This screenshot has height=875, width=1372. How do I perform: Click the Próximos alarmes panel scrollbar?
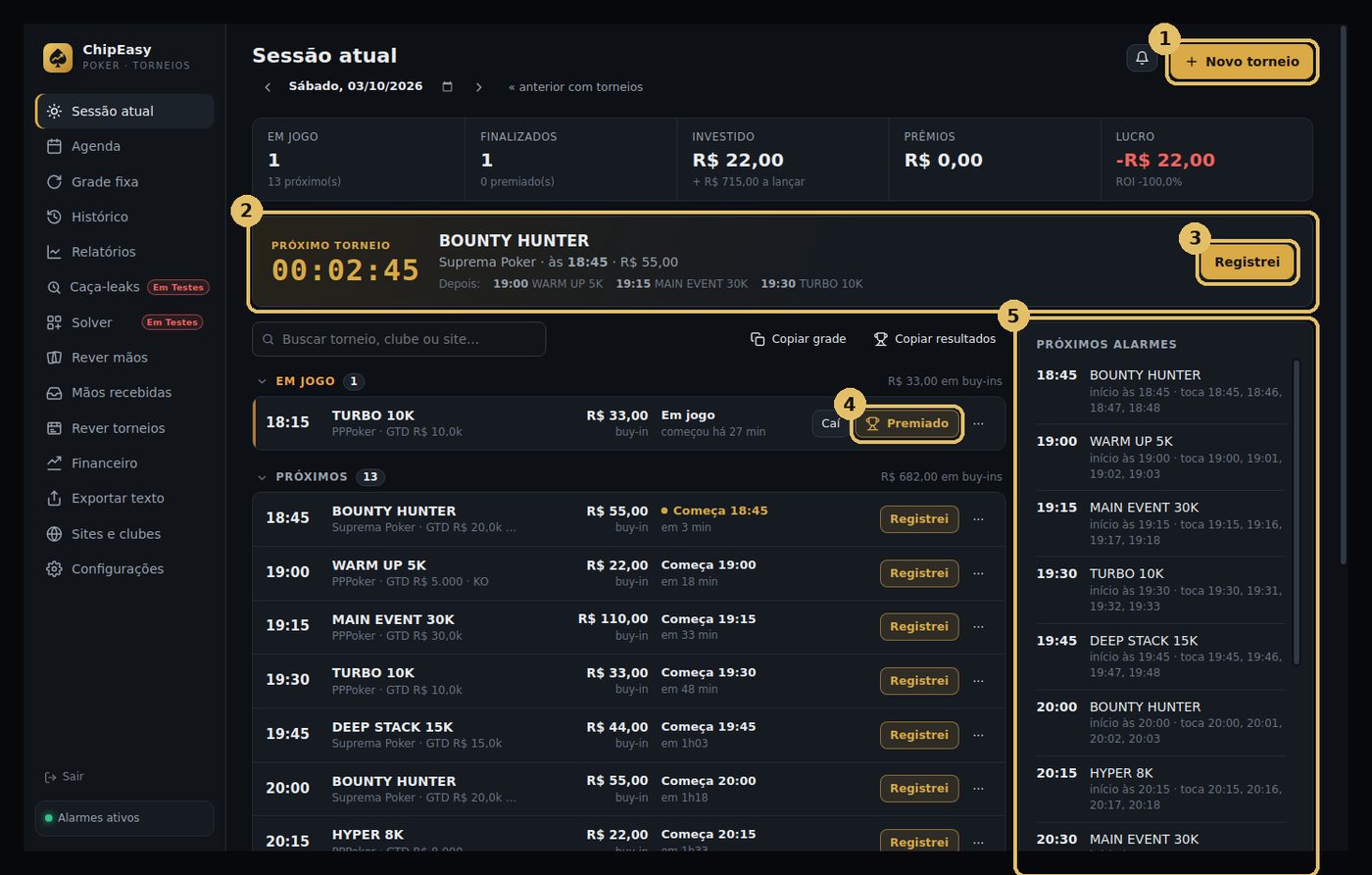pyautogui.click(x=1297, y=512)
